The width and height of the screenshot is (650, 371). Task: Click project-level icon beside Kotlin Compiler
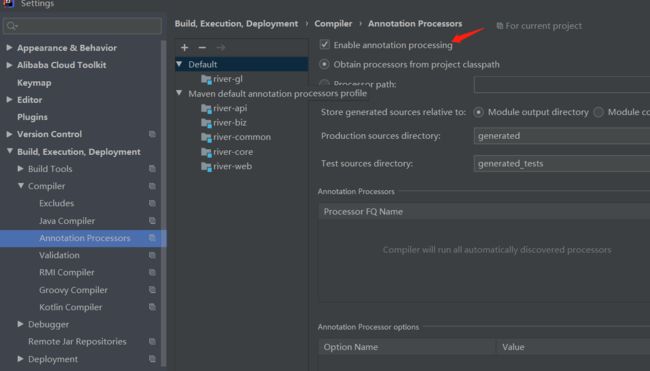[x=152, y=307]
